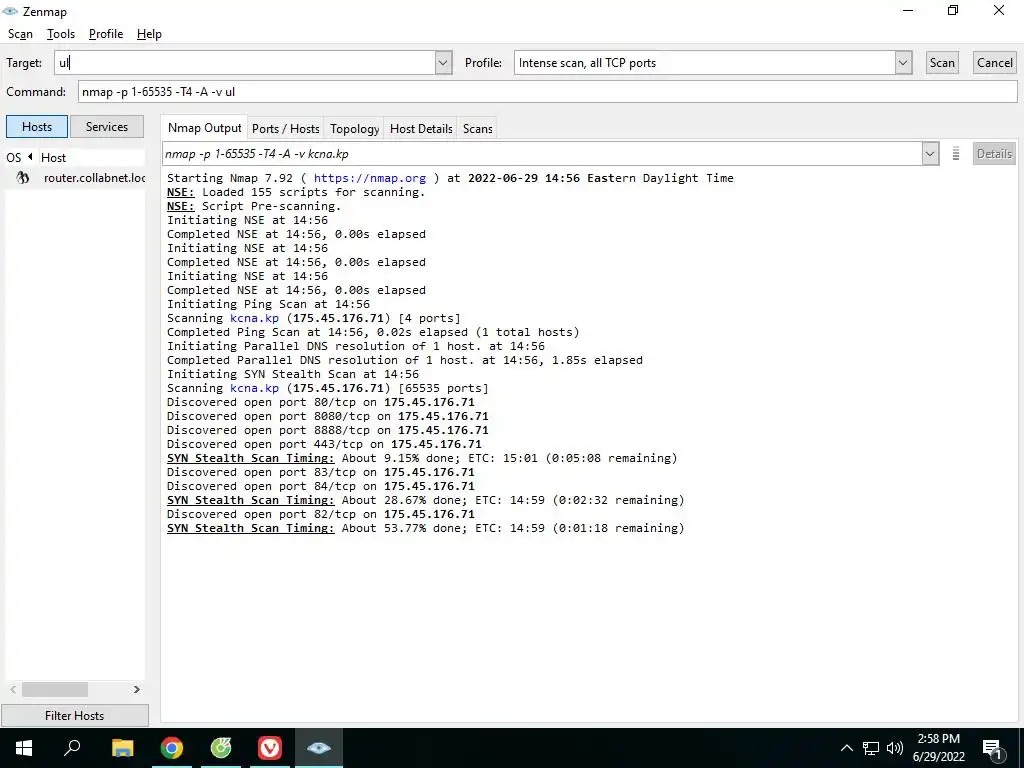Click into the Target input field
The height and width of the screenshot is (768, 1024).
pos(245,63)
